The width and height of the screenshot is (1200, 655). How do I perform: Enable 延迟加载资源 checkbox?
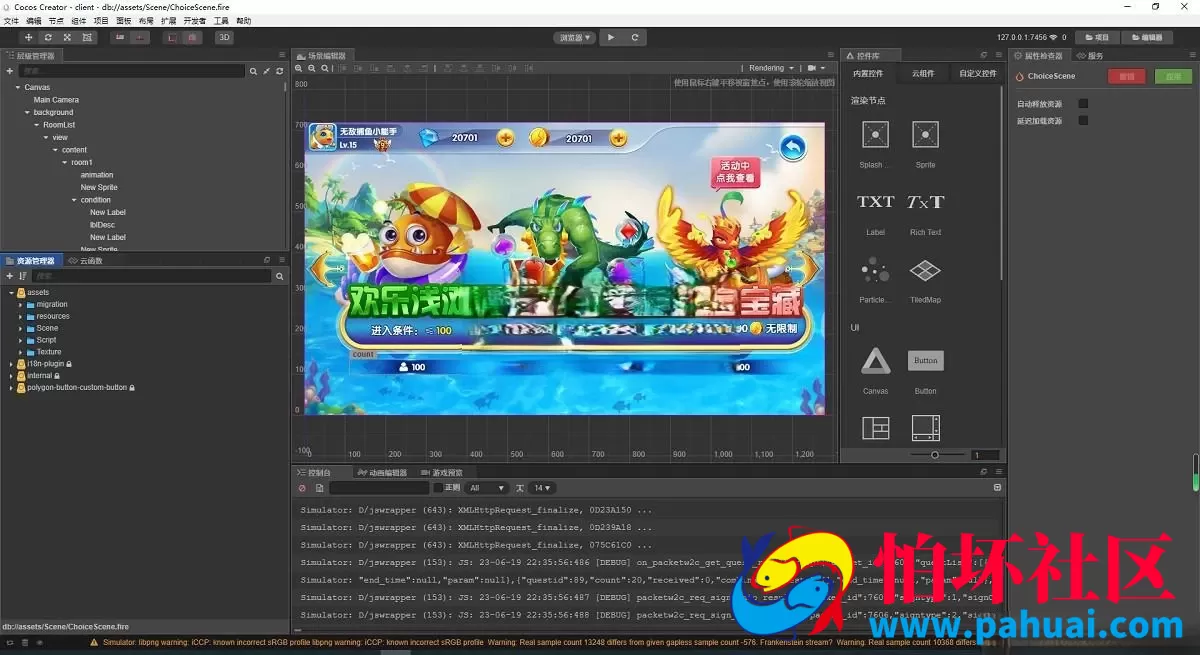(1082, 121)
